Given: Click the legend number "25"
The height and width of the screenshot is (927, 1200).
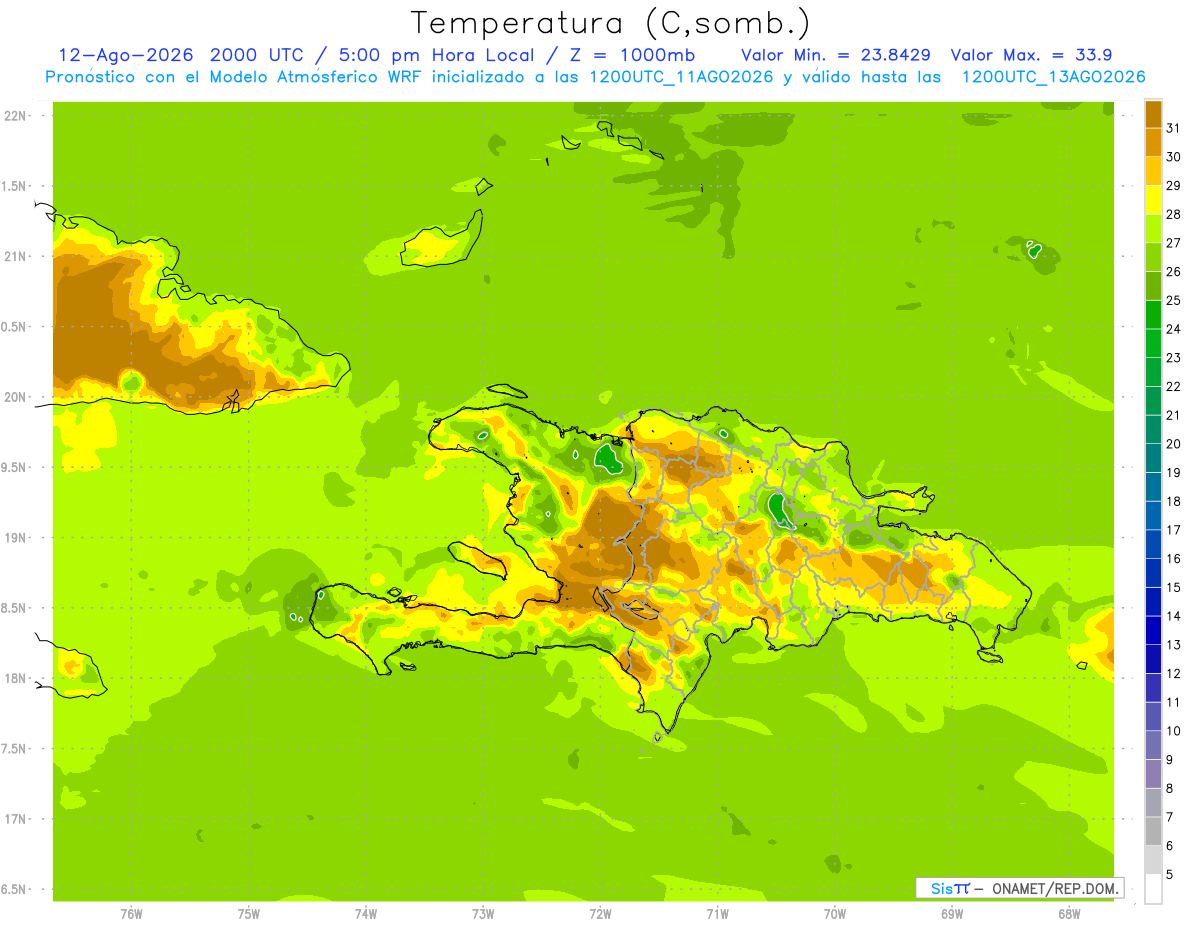Looking at the screenshot, I should point(1173,301).
